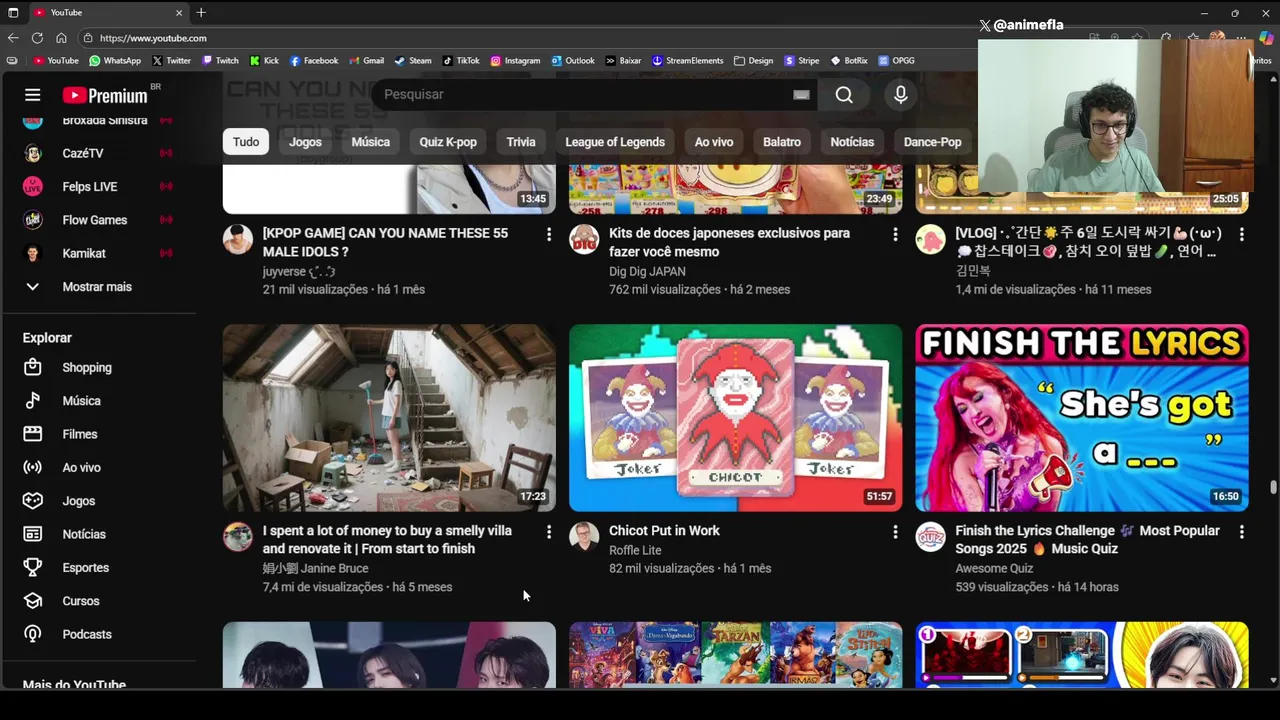This screenshot has width=1280, height=720.
Task: Select the Dance-Pop filter chip
Action: pos(932,142)
